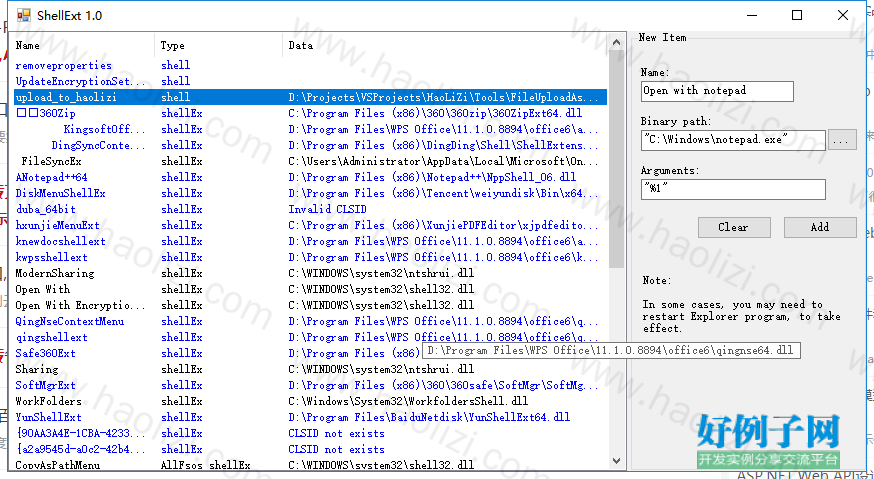Click the YunShellExt64.dll data path

pos(429,417)
